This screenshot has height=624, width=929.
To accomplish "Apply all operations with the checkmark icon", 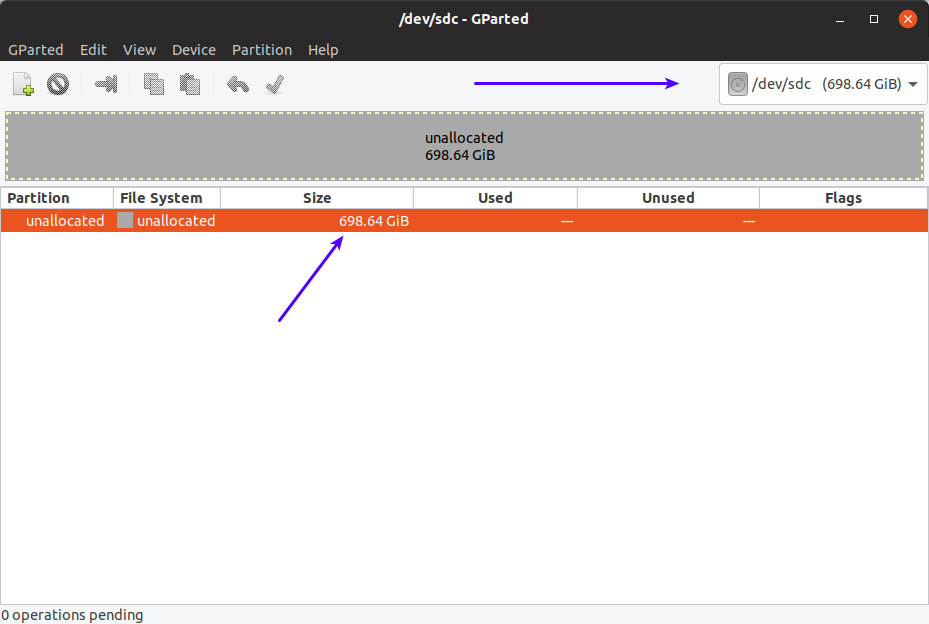I will click(275, 84).
